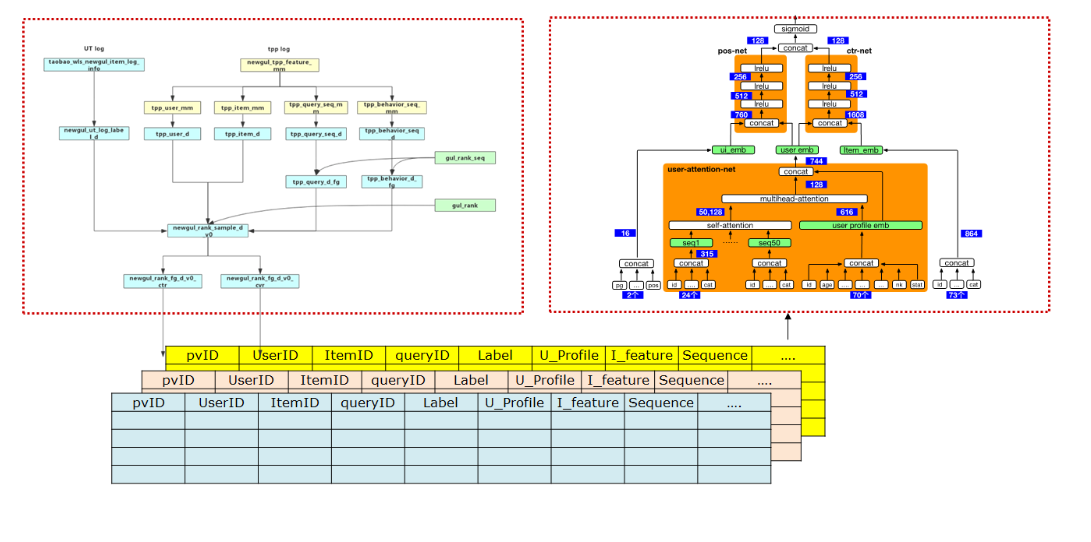This screenshot has width=1091, height=542.
Task: Click the 744 dimension tag
Action: click(815, 161)
